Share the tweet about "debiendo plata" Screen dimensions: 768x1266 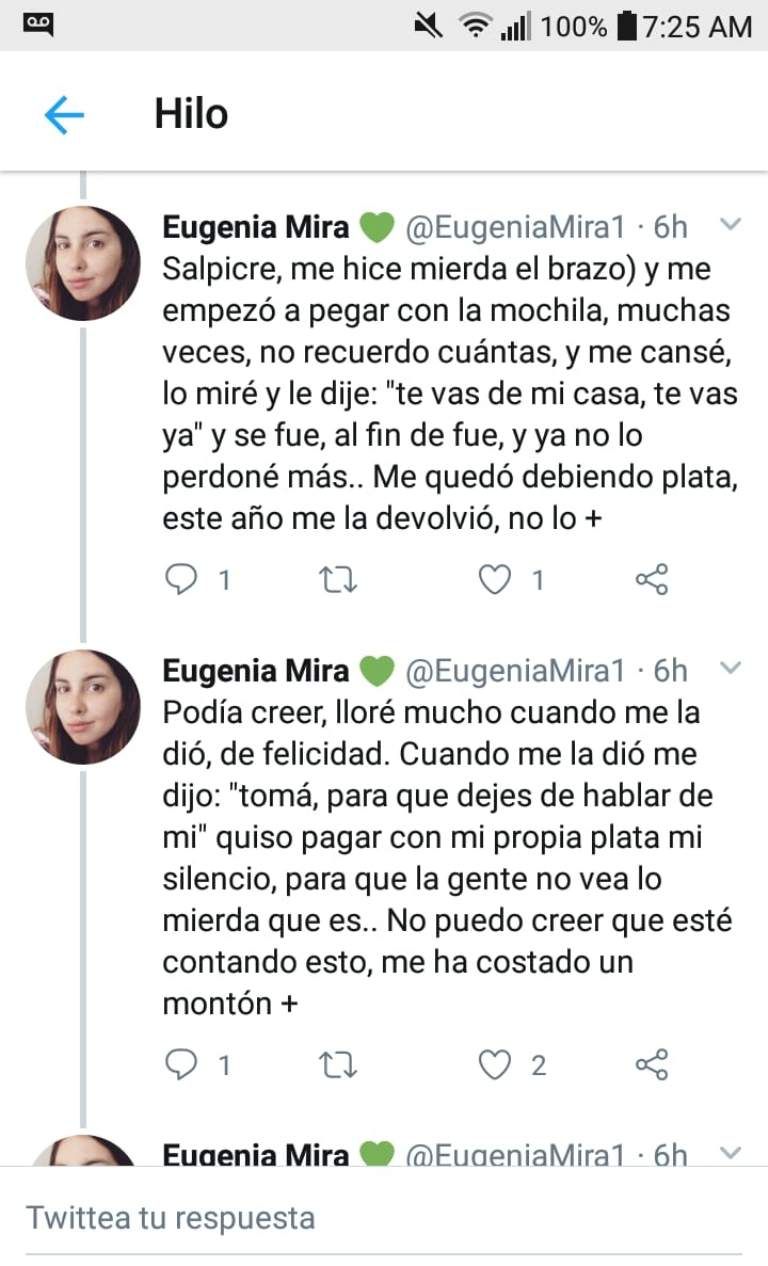[x=652, y=580]
